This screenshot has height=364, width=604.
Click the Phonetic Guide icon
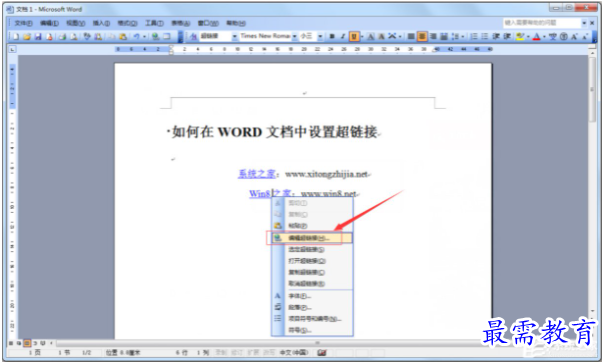(x=553, y=37)
